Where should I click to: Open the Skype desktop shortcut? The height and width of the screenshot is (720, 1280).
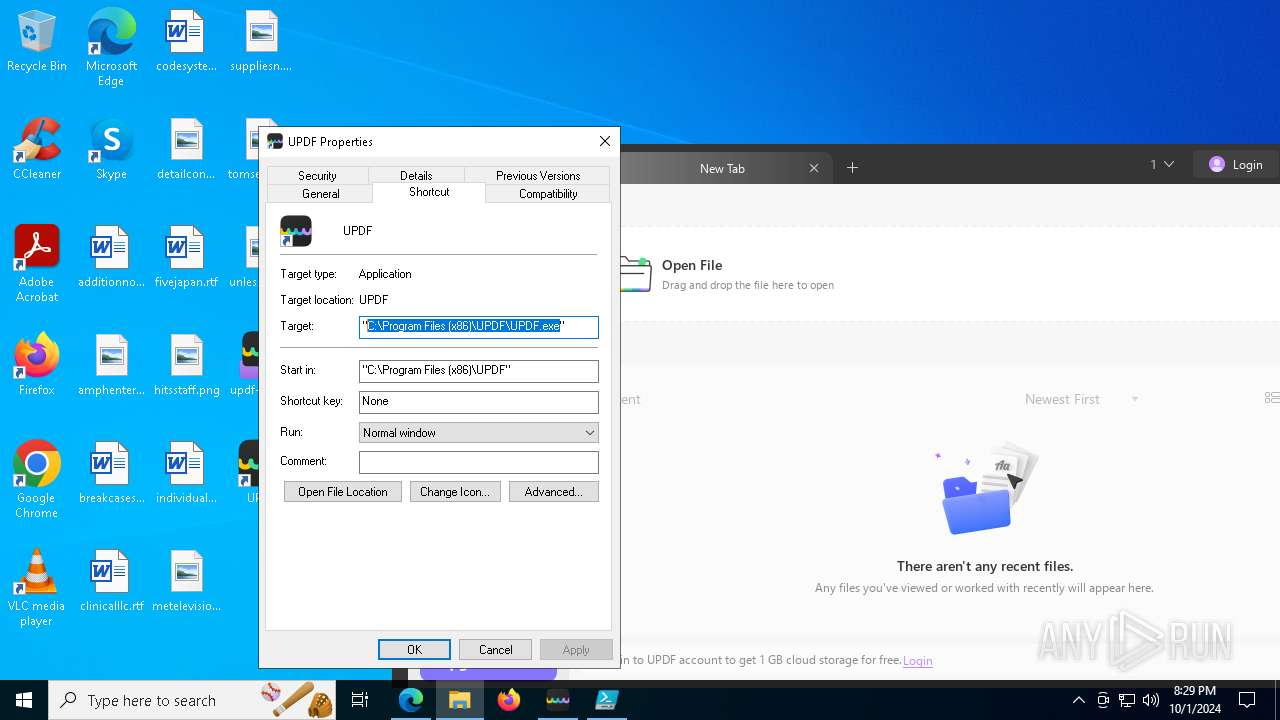111,150
